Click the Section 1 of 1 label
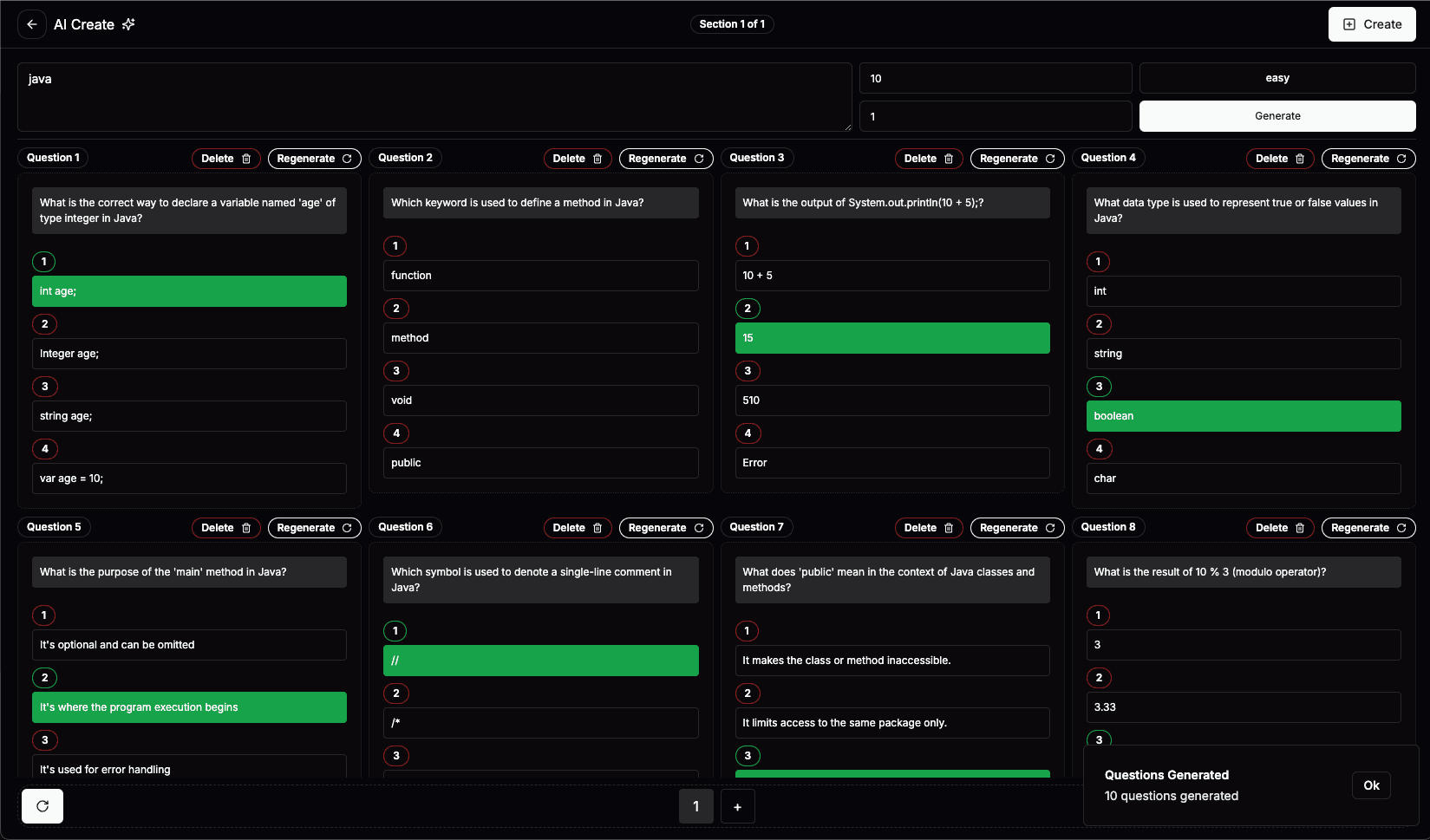Image resolution: width=1430 pixels, height=840 pixels. [732, 24]
